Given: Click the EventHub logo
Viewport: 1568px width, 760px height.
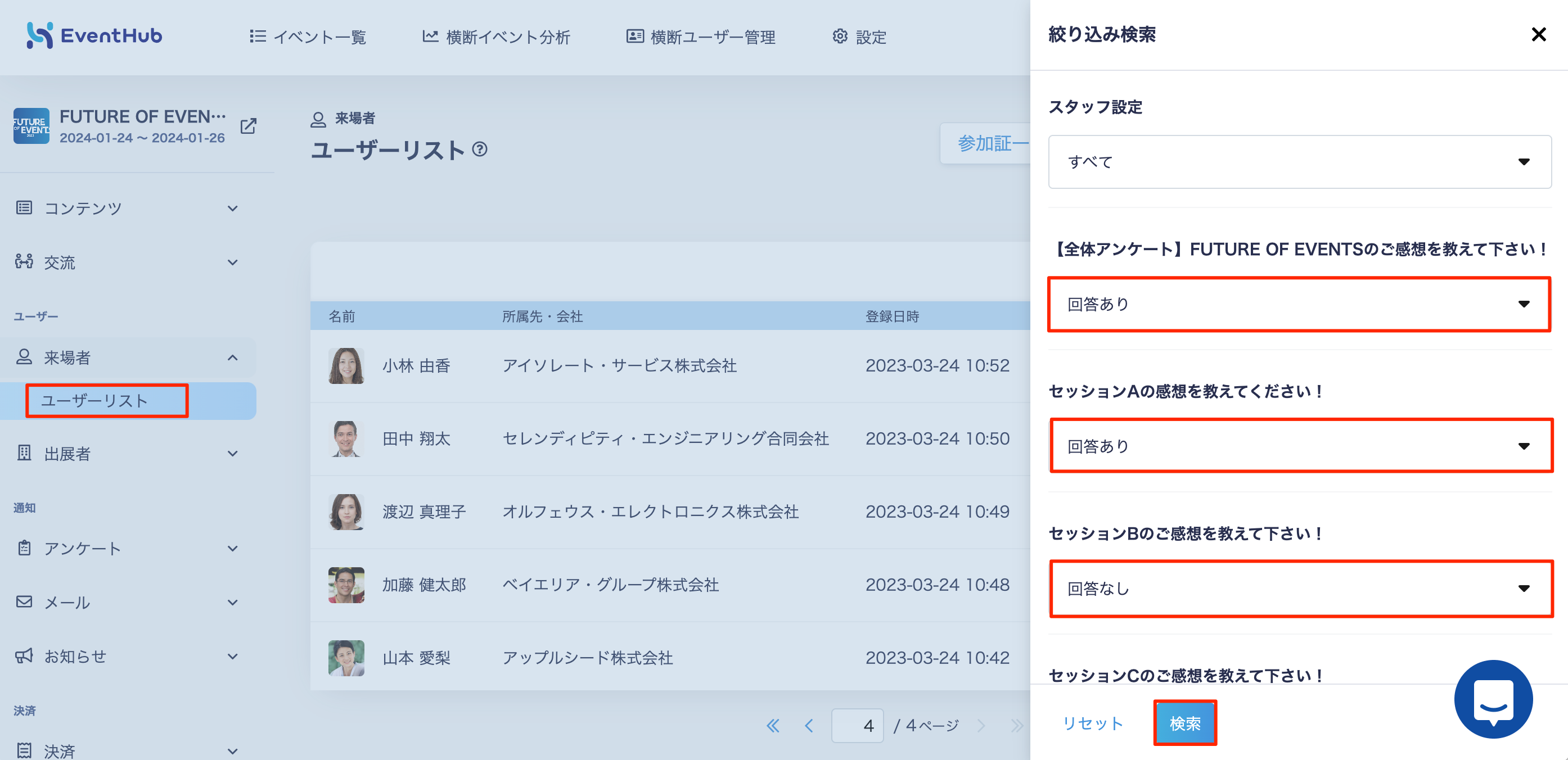Looking at the screenshot, I should pos(94,36).
